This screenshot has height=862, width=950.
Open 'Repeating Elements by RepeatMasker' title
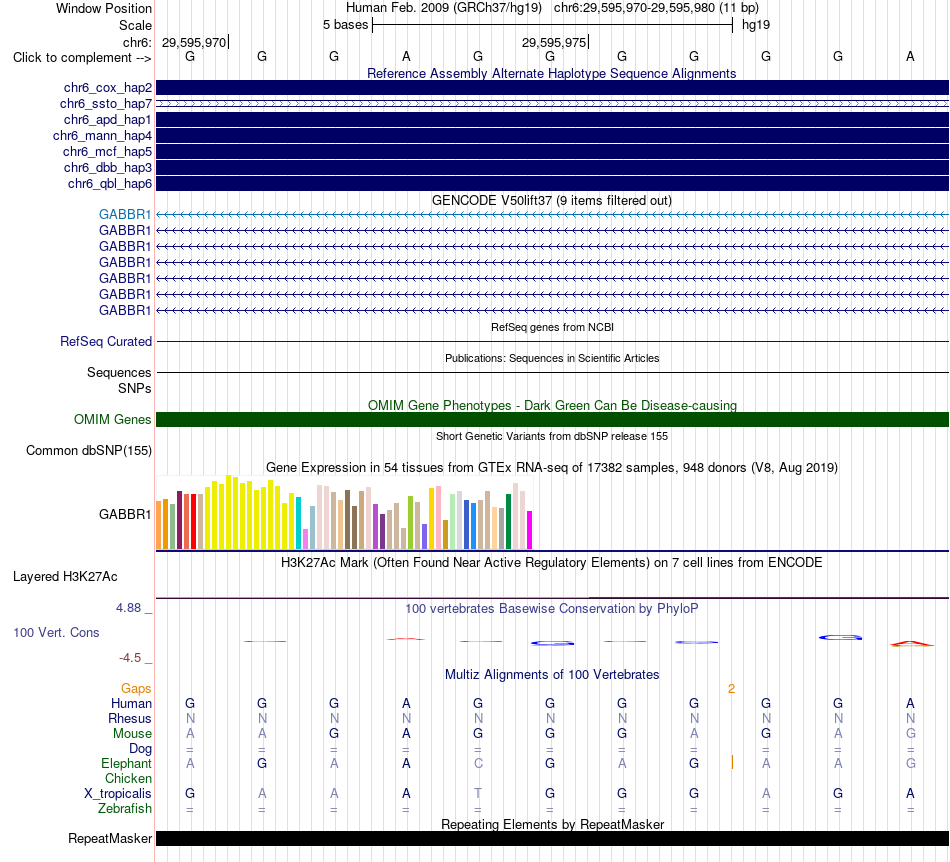553,824
